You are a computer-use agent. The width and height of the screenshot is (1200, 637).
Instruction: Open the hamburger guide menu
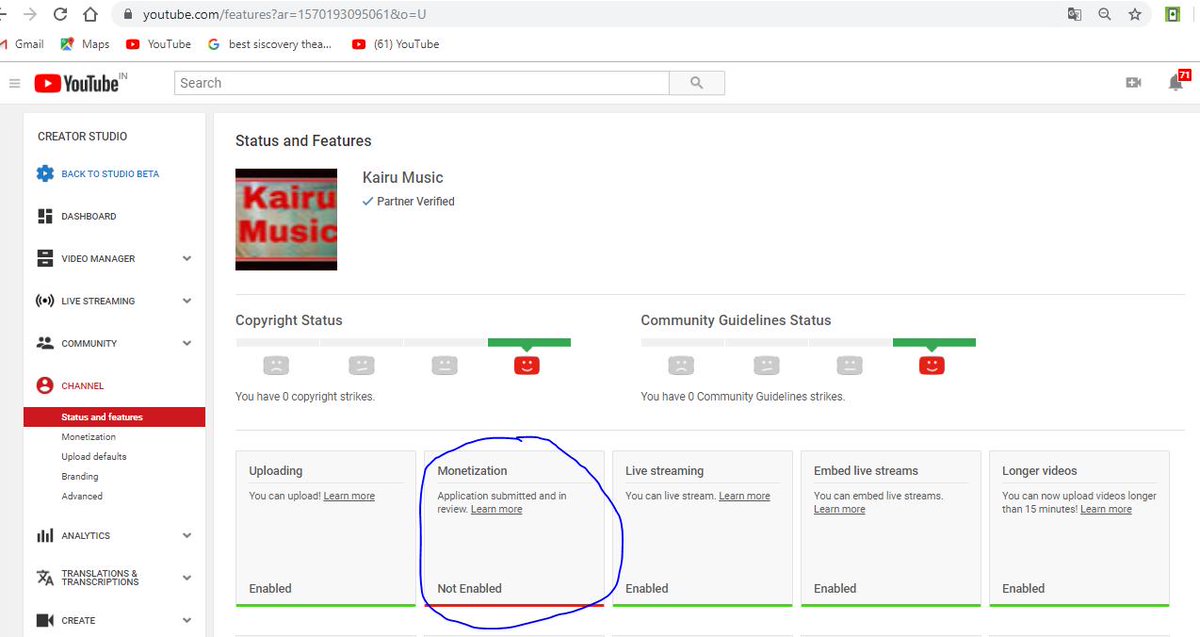pos(15,83)
